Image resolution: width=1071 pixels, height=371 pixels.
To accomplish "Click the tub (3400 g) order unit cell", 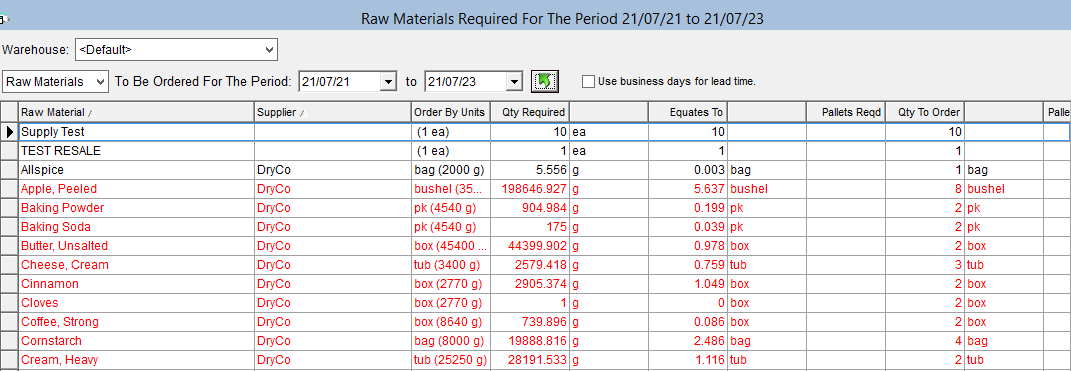I will coord(451,265).
